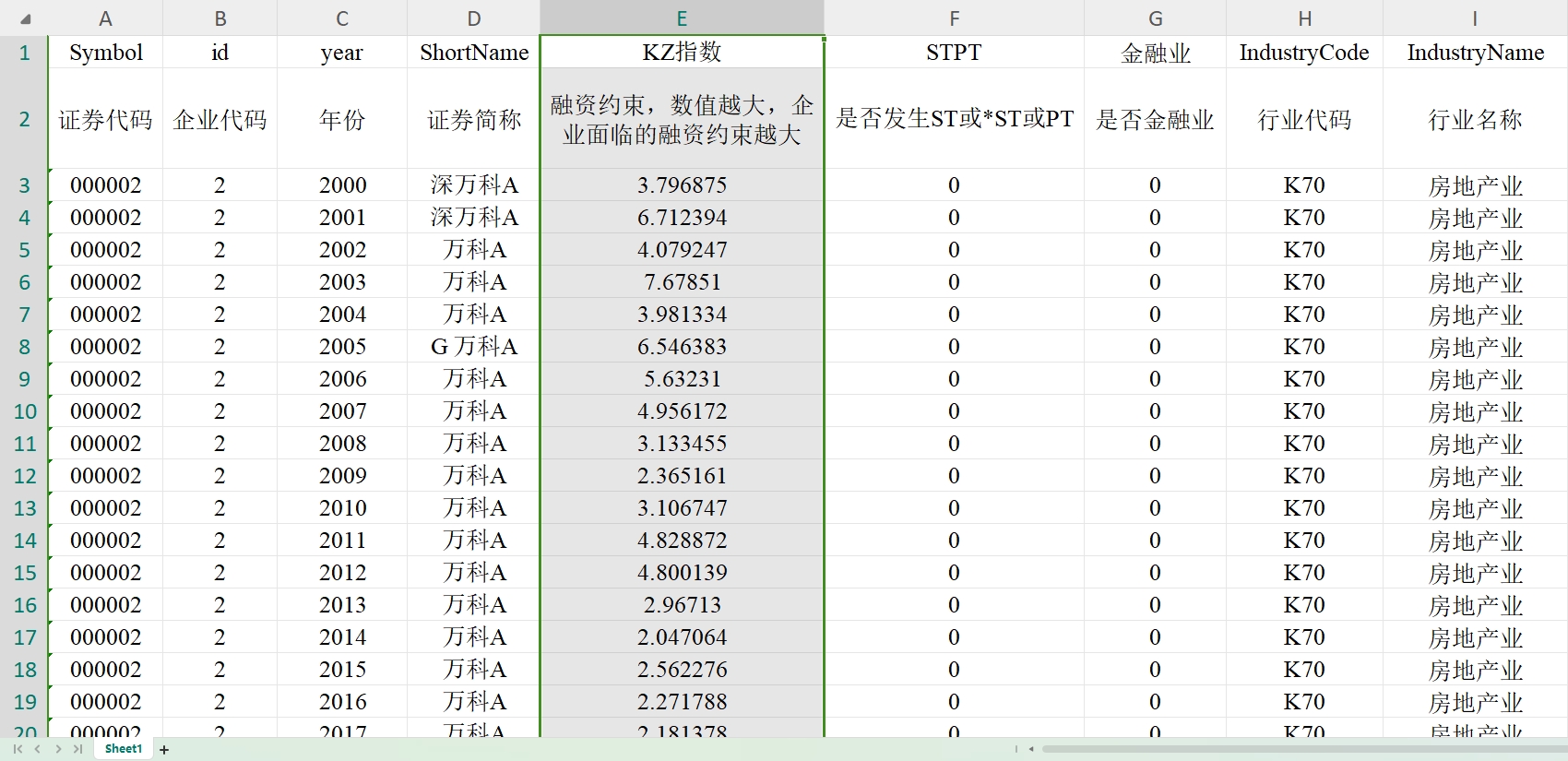This screenshot has height=761, width=1568.
Task: Click the horizontal scrollbar thumb
Action: tap(1291, 749)
